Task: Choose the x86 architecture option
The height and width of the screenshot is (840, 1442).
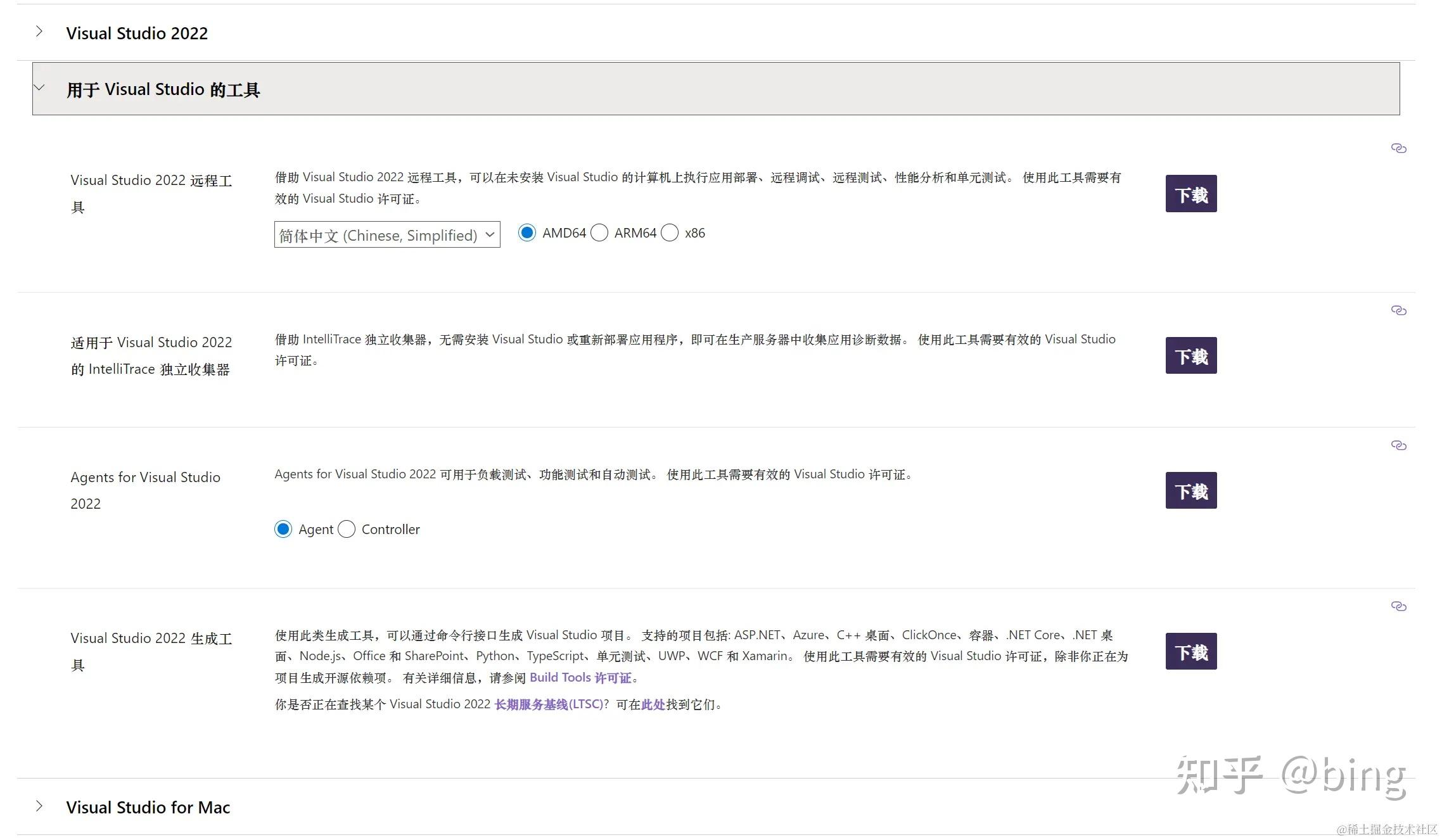Action: pos(670,233)
